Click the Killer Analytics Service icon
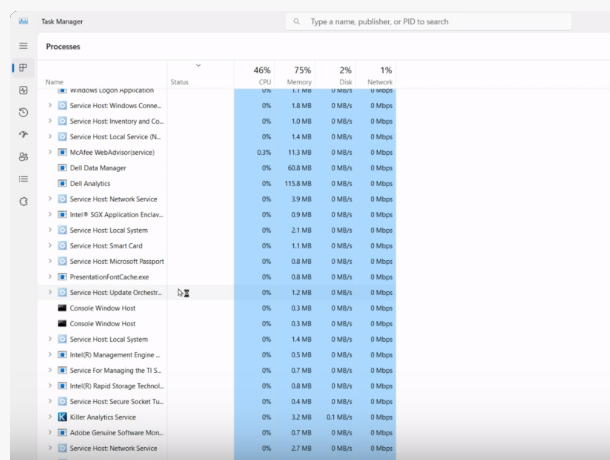This screenshot has height=460, width=610. tap(62, 417)
